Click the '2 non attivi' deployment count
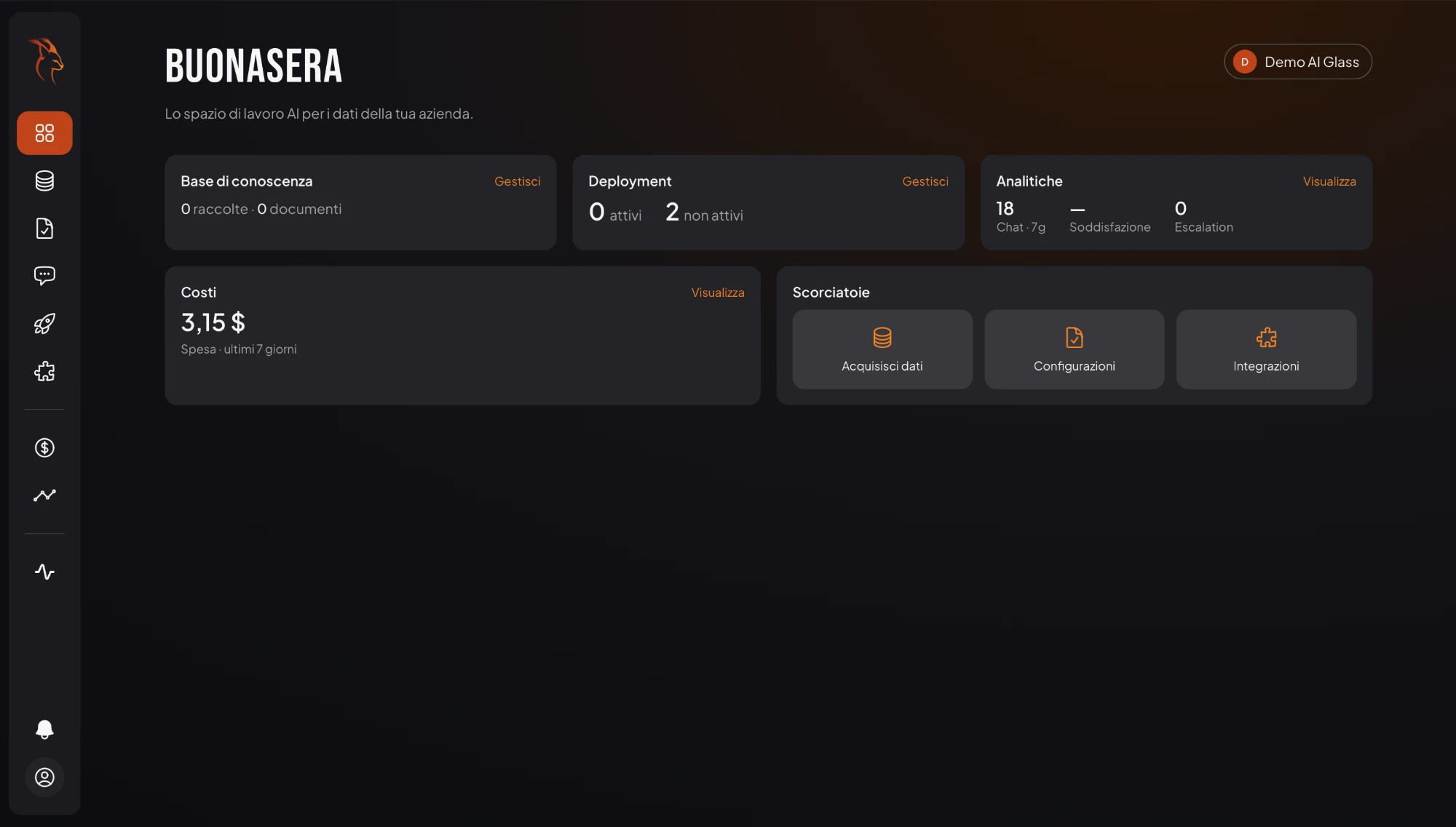 pos(704,213)
